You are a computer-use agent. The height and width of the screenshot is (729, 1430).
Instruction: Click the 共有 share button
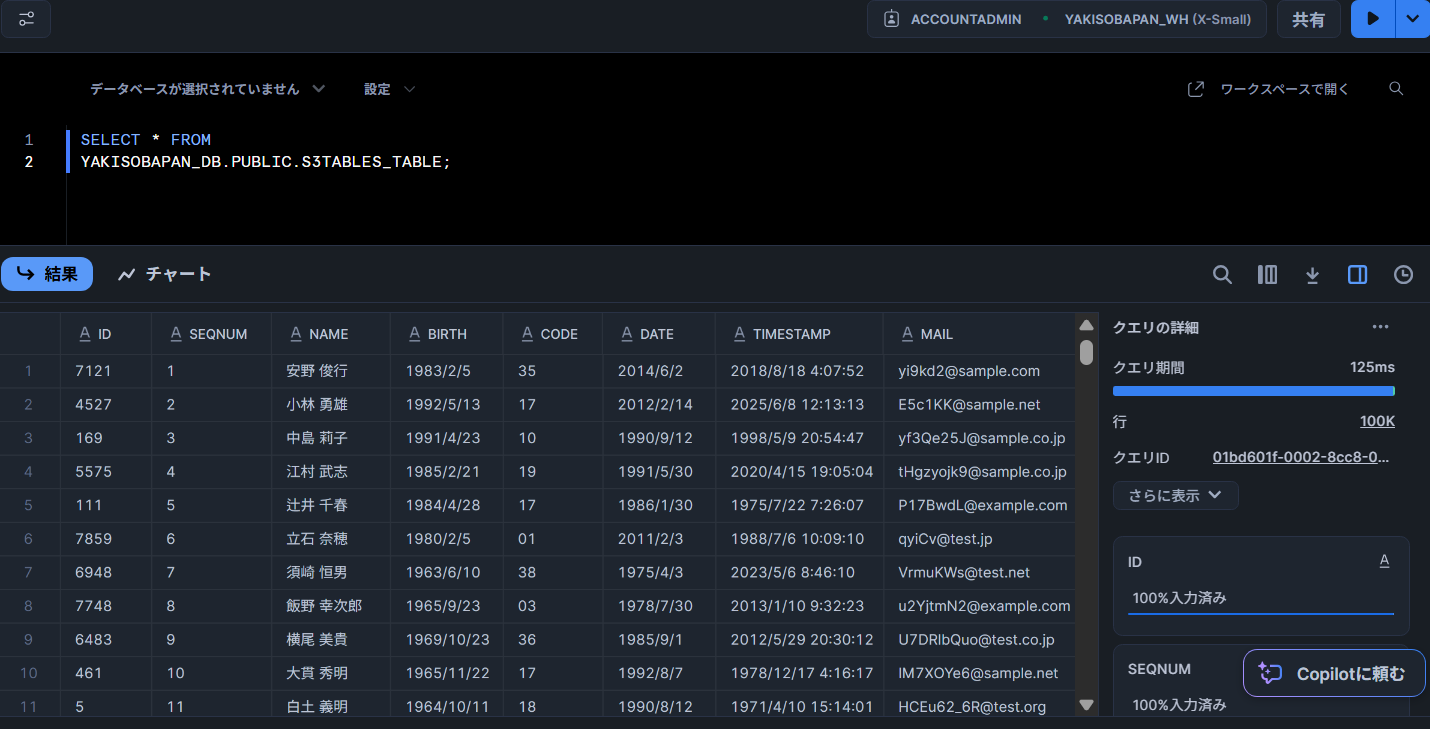coord(1308,19)
